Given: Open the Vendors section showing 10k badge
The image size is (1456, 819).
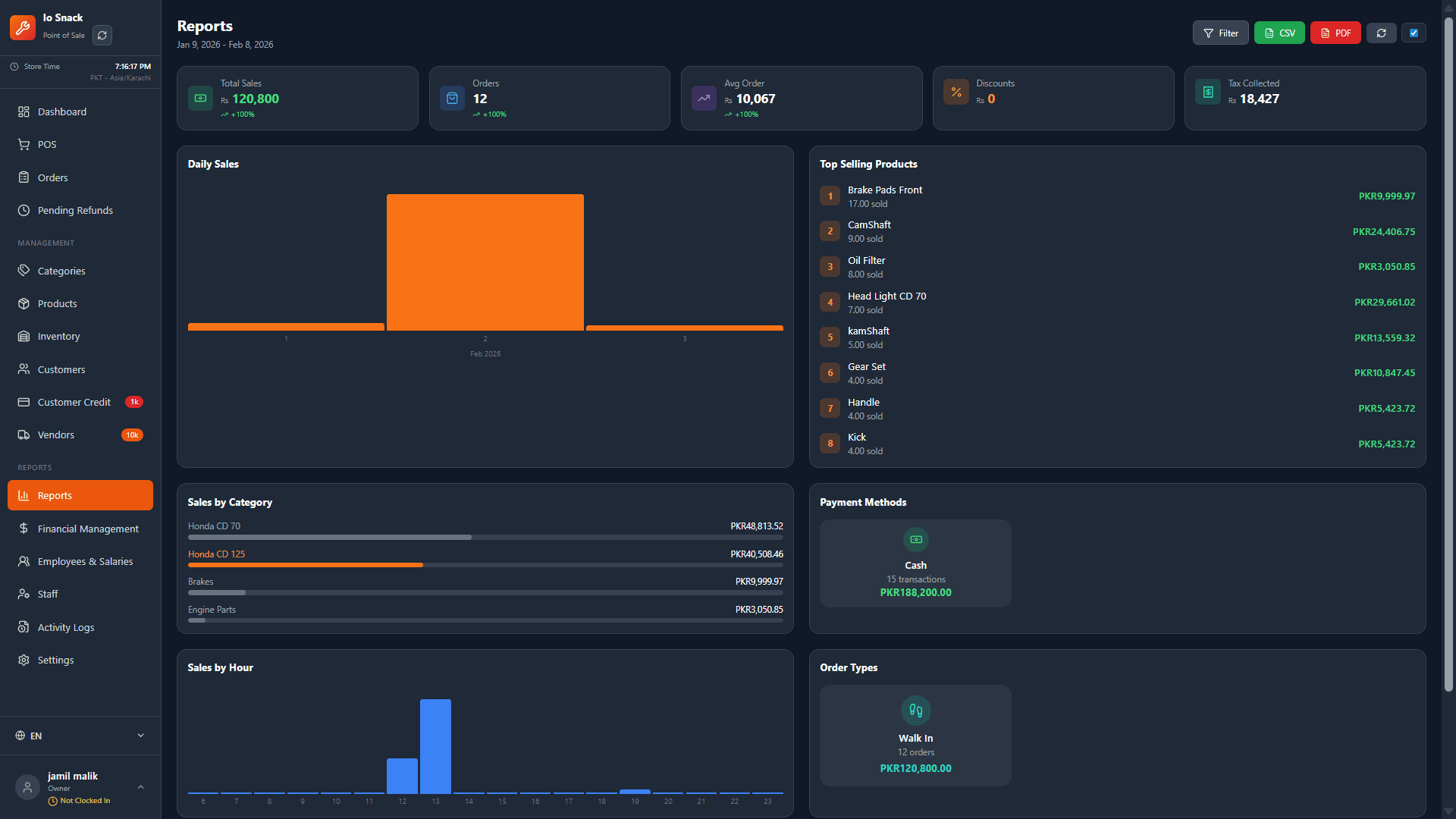Looking at the screenshot, I should point(55,435).
